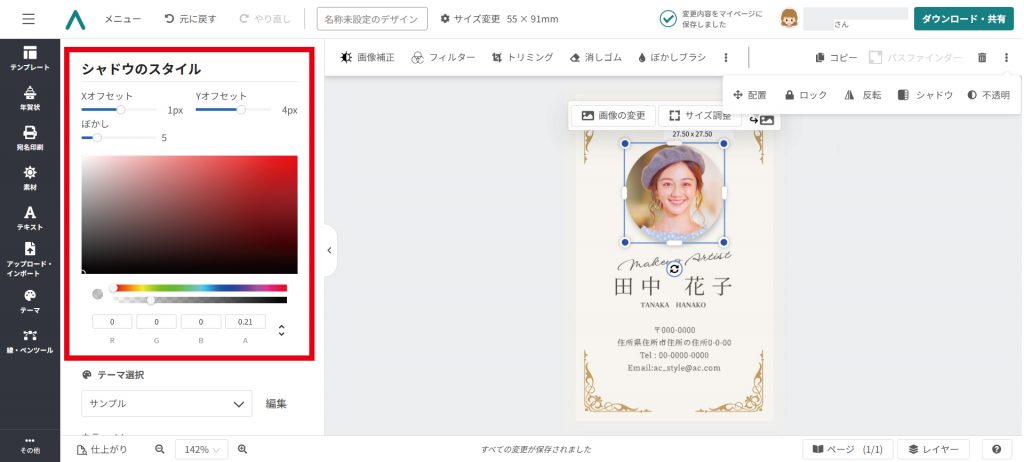The height and width of the screenshot is (462, 1024).
Task: Open the 素材 materials panel
Action: point(30,177)
